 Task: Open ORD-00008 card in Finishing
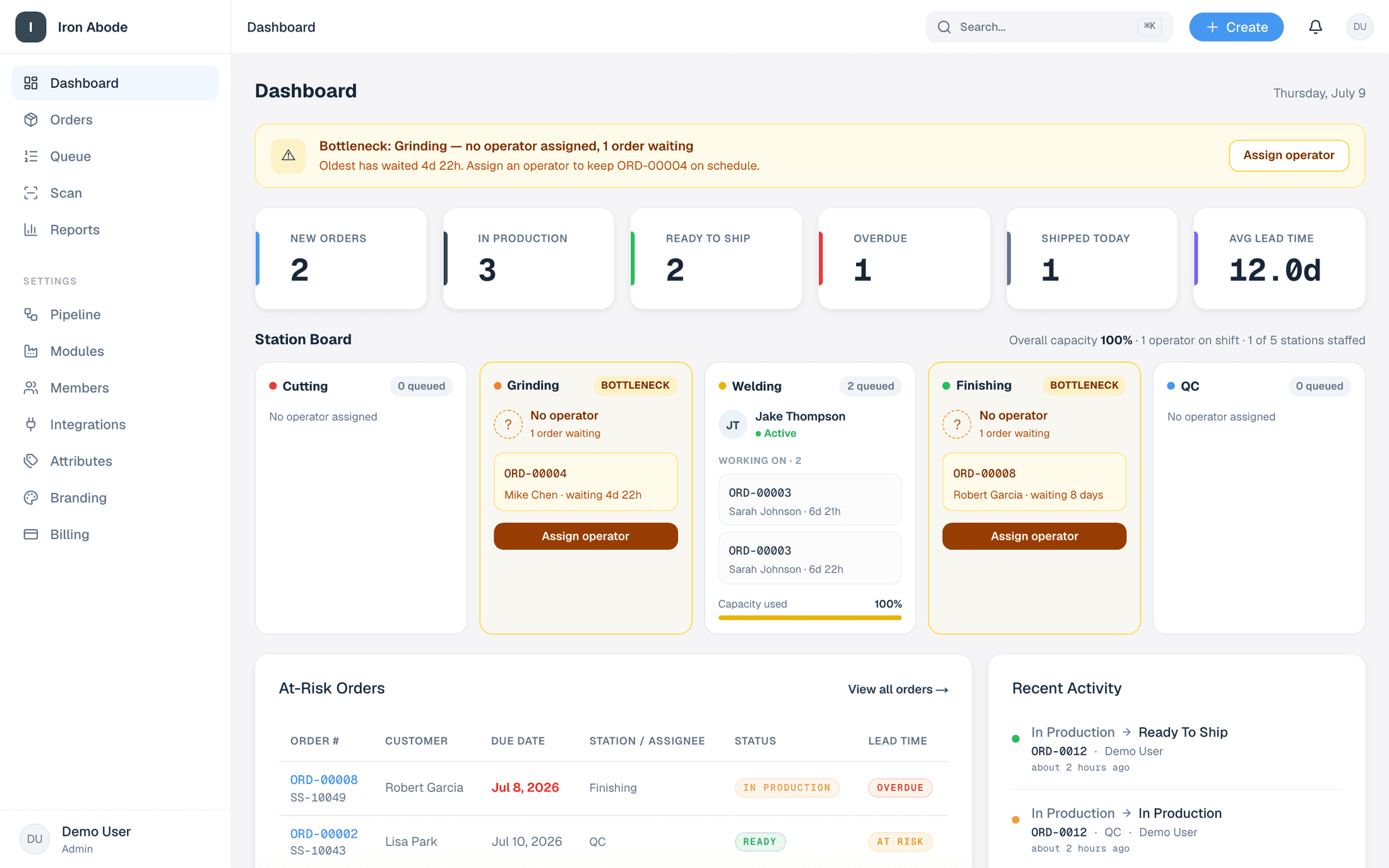point(1034,482)
